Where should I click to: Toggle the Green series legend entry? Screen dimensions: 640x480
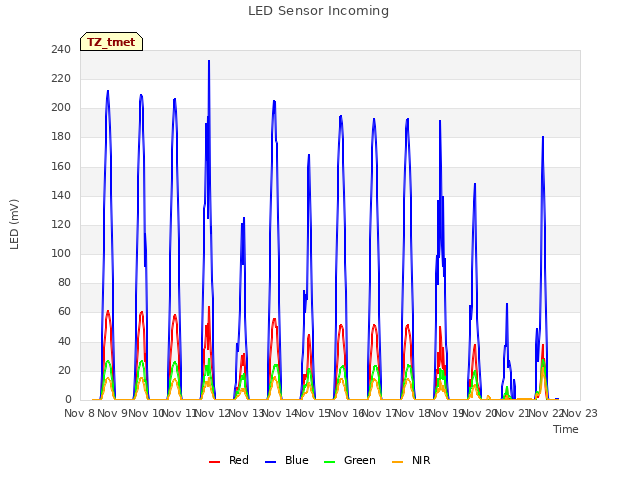349,460
